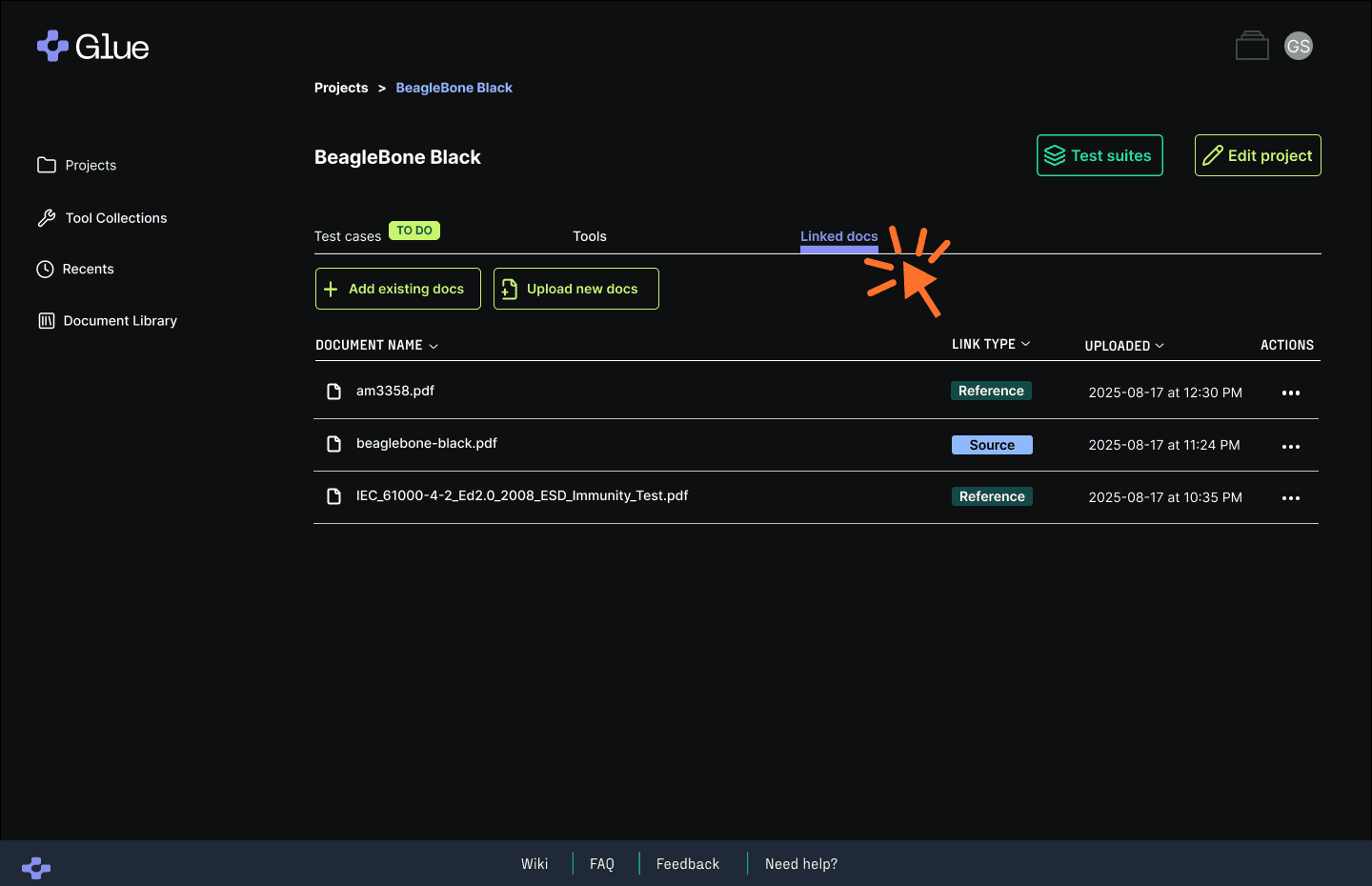Click upload date 2025-08-17 at 11:24 PM

click(x=1164, y=445)
